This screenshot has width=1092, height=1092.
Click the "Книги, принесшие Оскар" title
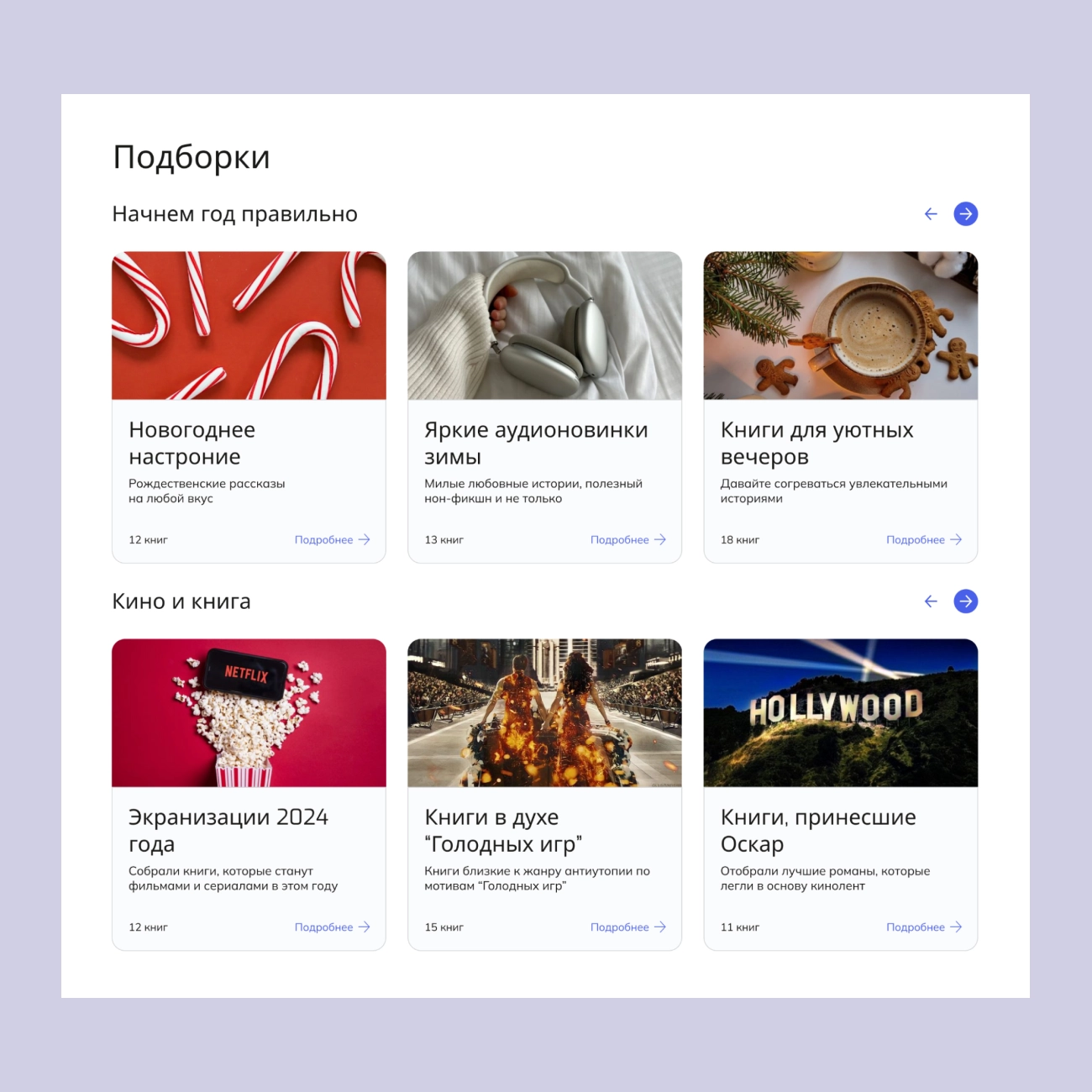click(818, 831)
